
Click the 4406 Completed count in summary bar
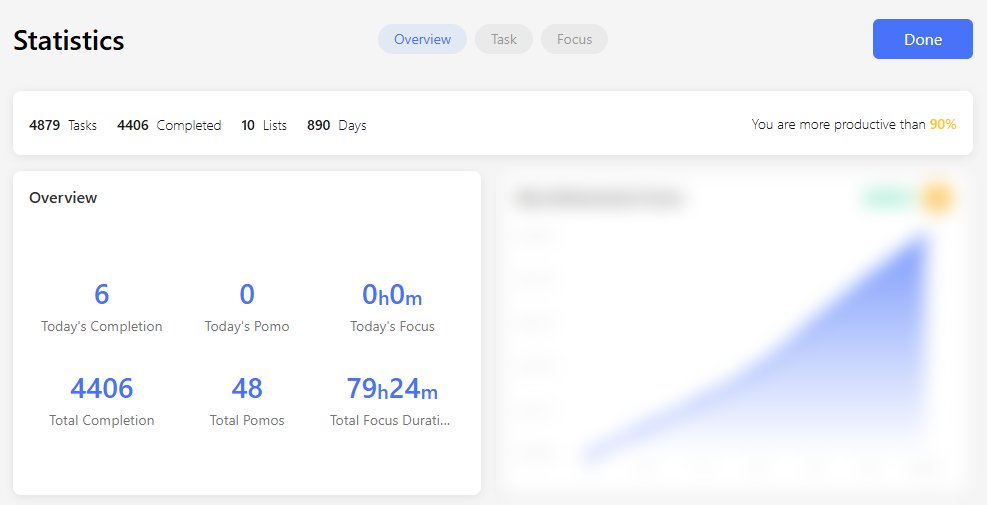pyautogui.click(x=169, y=125)
